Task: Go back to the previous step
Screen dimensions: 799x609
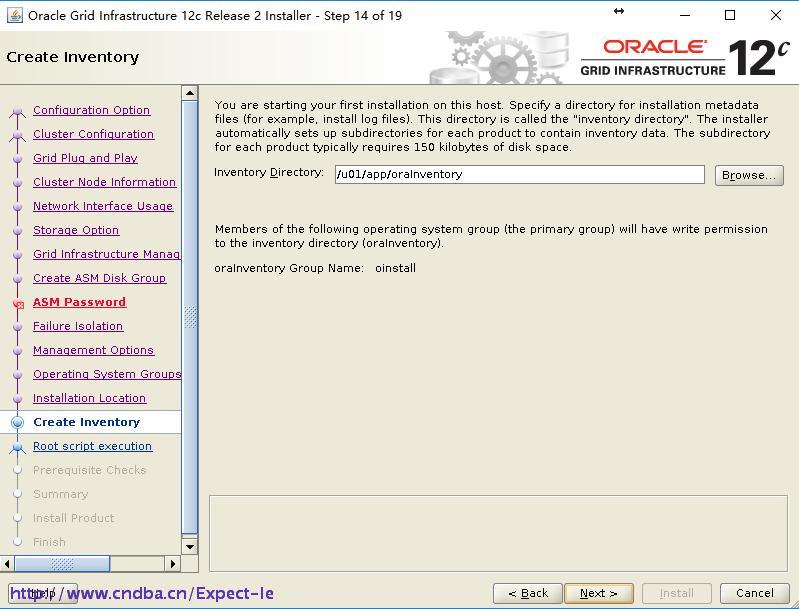Action: click(527, 593)
